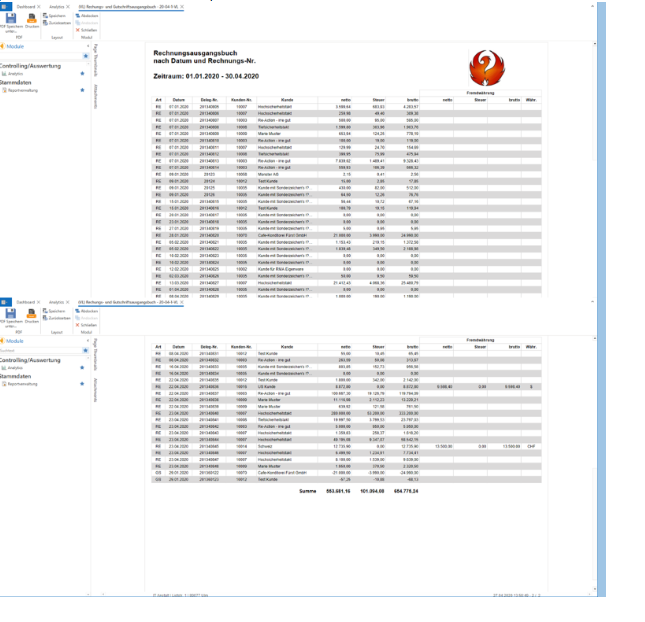Switch to the Dashboard tab in upper window

(22, 5)
